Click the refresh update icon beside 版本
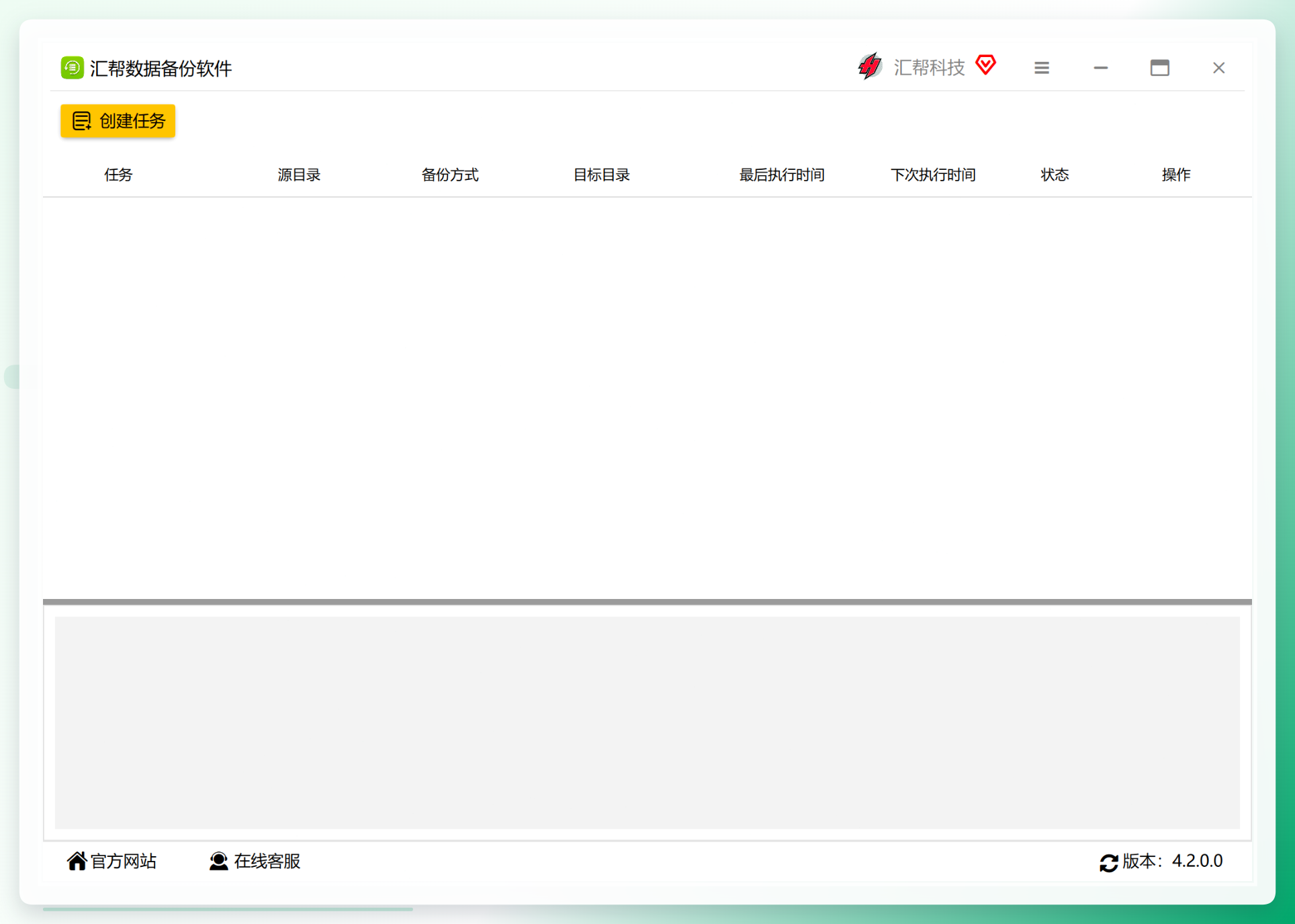The height and width of the screenshot is (924, 1295). coord(1108,863)
